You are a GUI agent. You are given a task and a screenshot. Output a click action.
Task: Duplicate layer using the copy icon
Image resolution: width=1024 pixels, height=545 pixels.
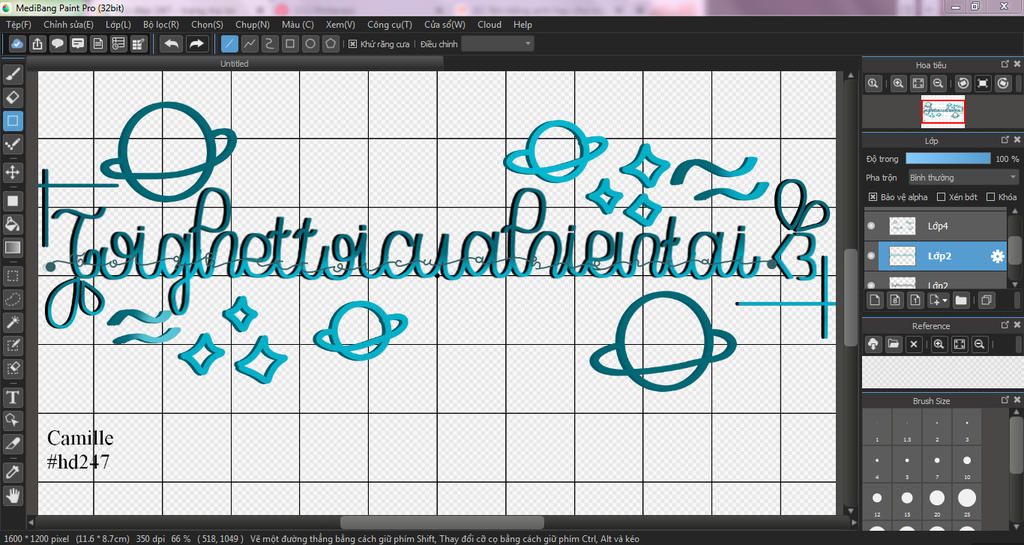coord(986,300)
